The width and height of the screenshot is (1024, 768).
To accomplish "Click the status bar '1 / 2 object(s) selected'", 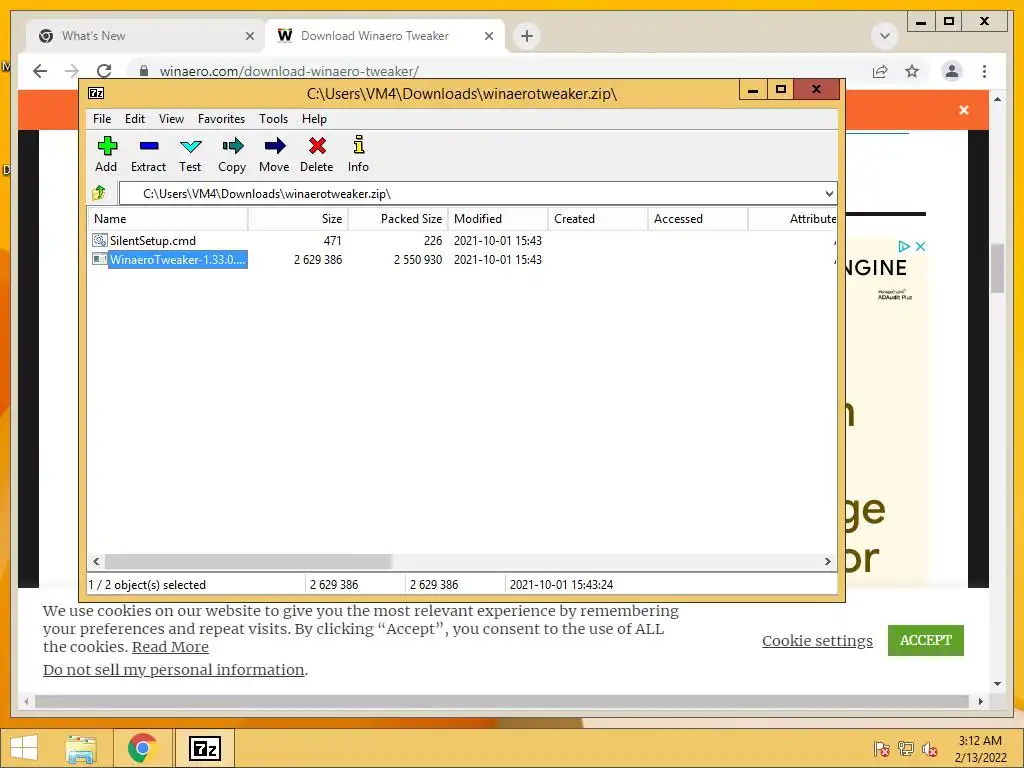I will [147, 584].
